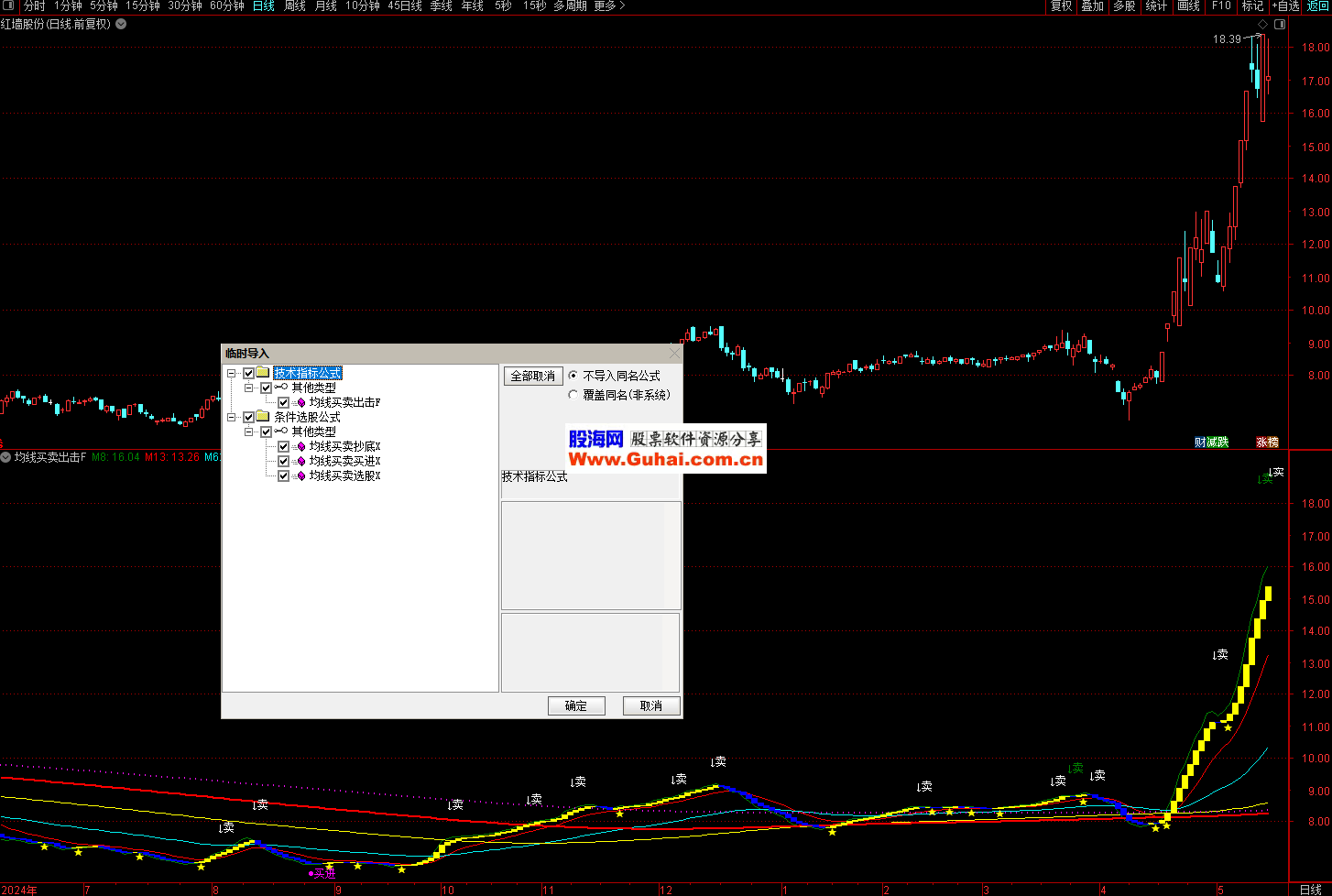The height and width of the screenshot is (896, 1332).
Task: Open the 红墙股份 chart settings dropdown arrow
Action: [x=121, y=24]
